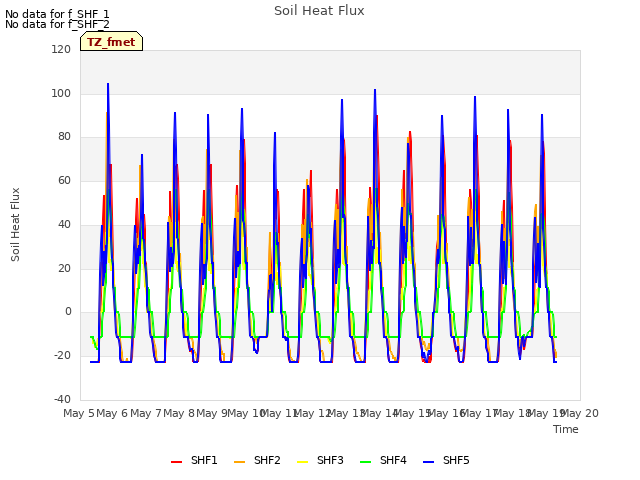640x480 pixels.
Task: Click the 80 y-axis tick label
Action: pos(64,137)
